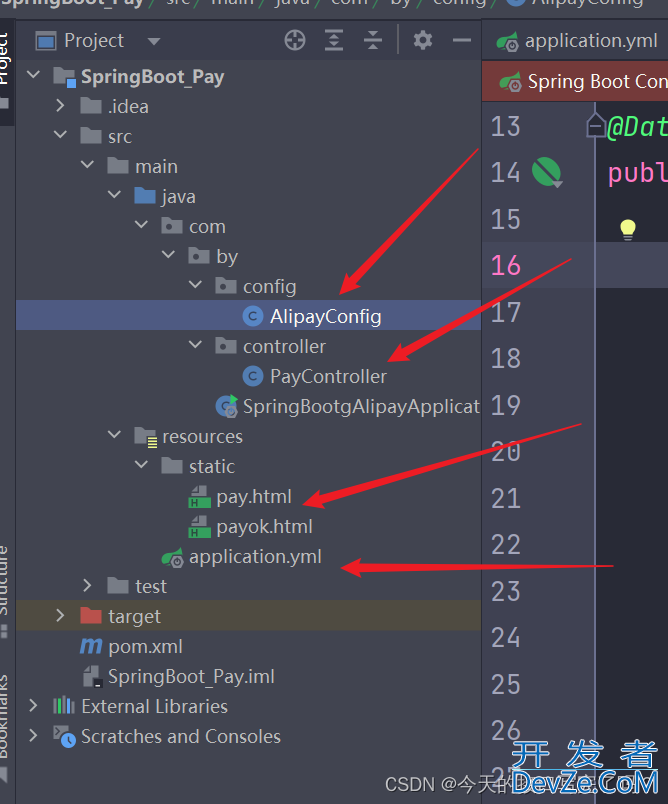
Task: Click line number 21 in gutter
Action: click(505, 498)
